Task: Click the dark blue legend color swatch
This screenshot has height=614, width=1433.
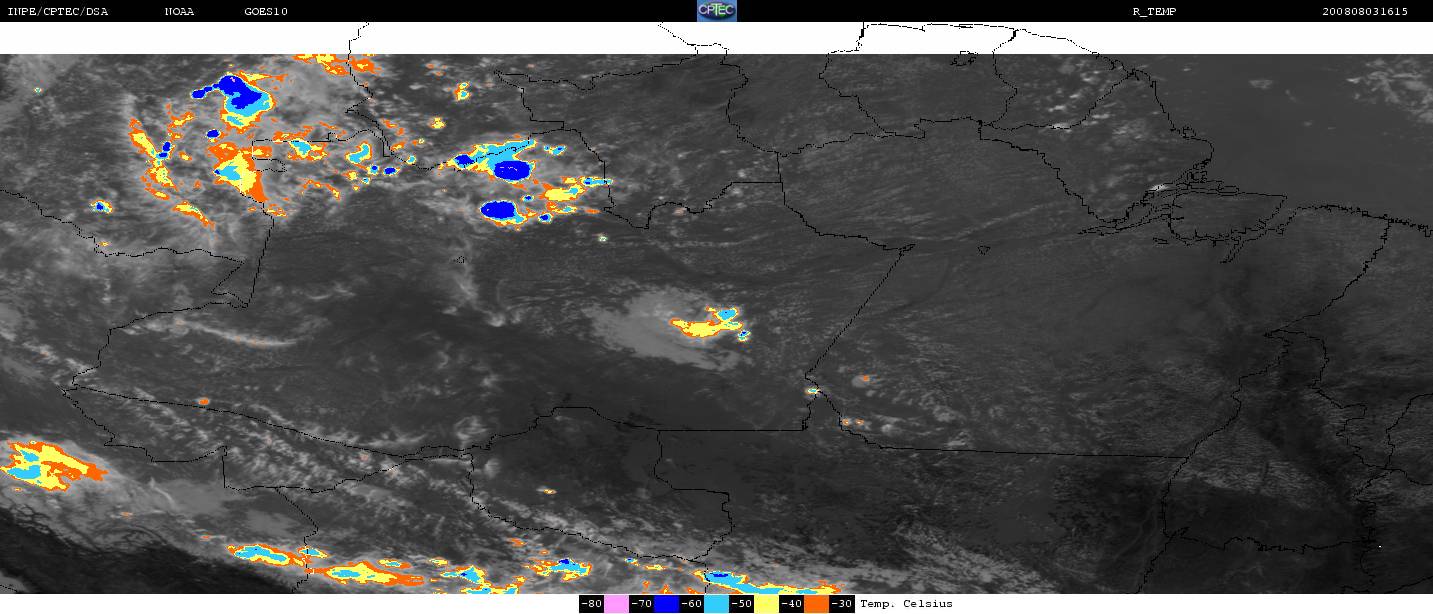Action: point(666,604)
